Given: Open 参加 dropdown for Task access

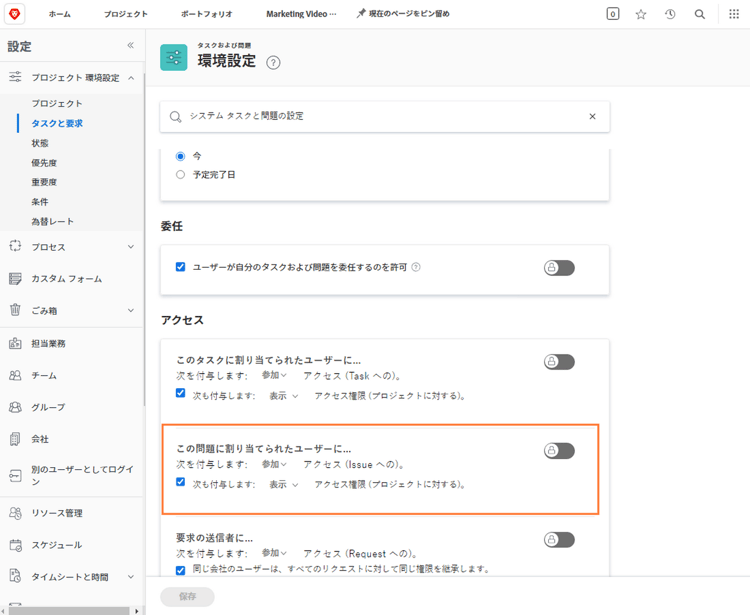Looking at the screenshot, I should point(274,375).
